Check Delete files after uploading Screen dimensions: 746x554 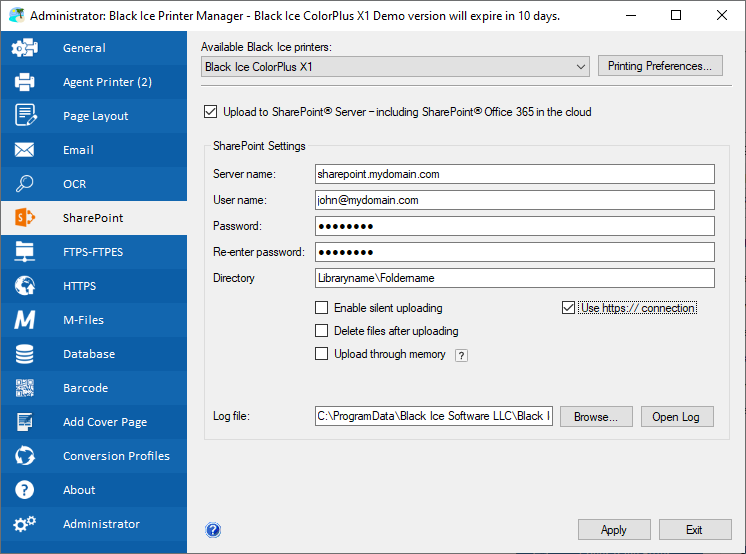pyautogui.click(x=321, y=330)
